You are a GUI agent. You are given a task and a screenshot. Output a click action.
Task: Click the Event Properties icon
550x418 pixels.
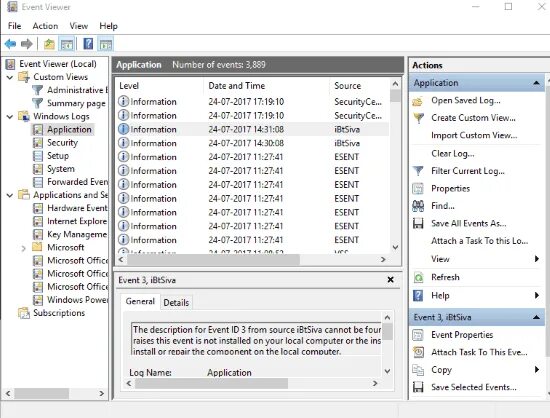coord(418,335)
